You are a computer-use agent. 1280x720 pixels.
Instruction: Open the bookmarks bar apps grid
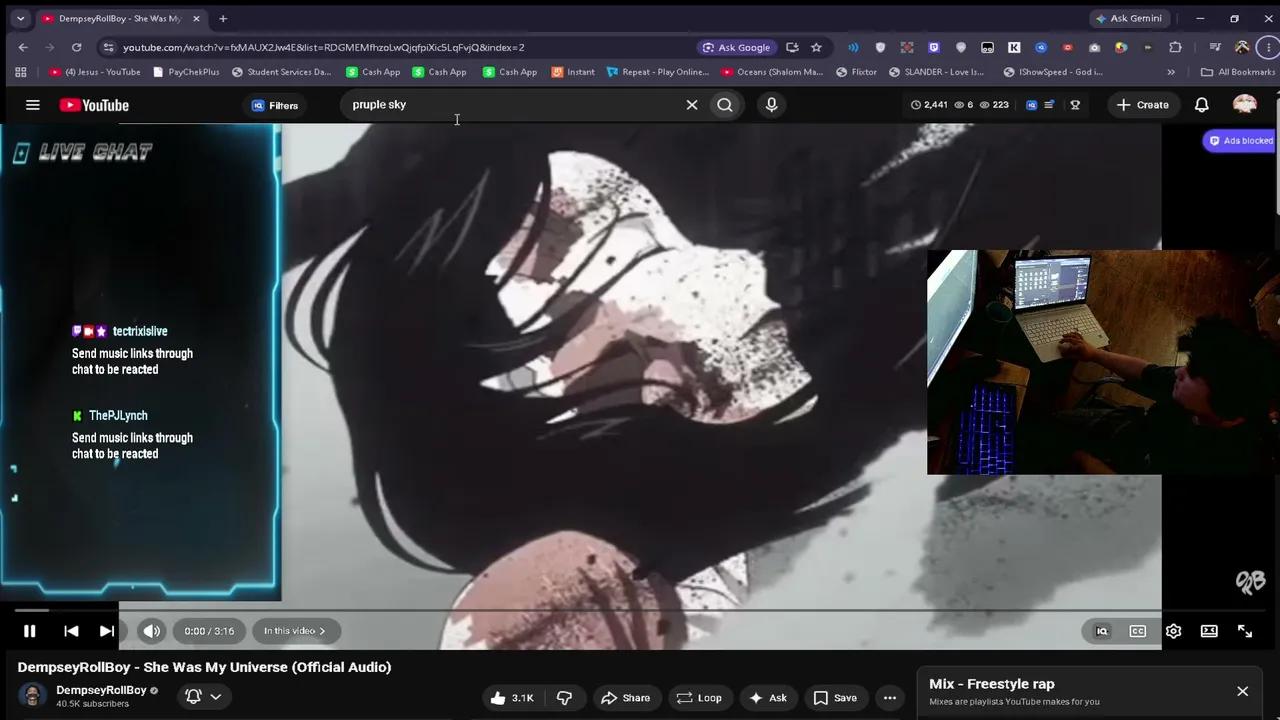pyautogui.click(x=20, y=72)
